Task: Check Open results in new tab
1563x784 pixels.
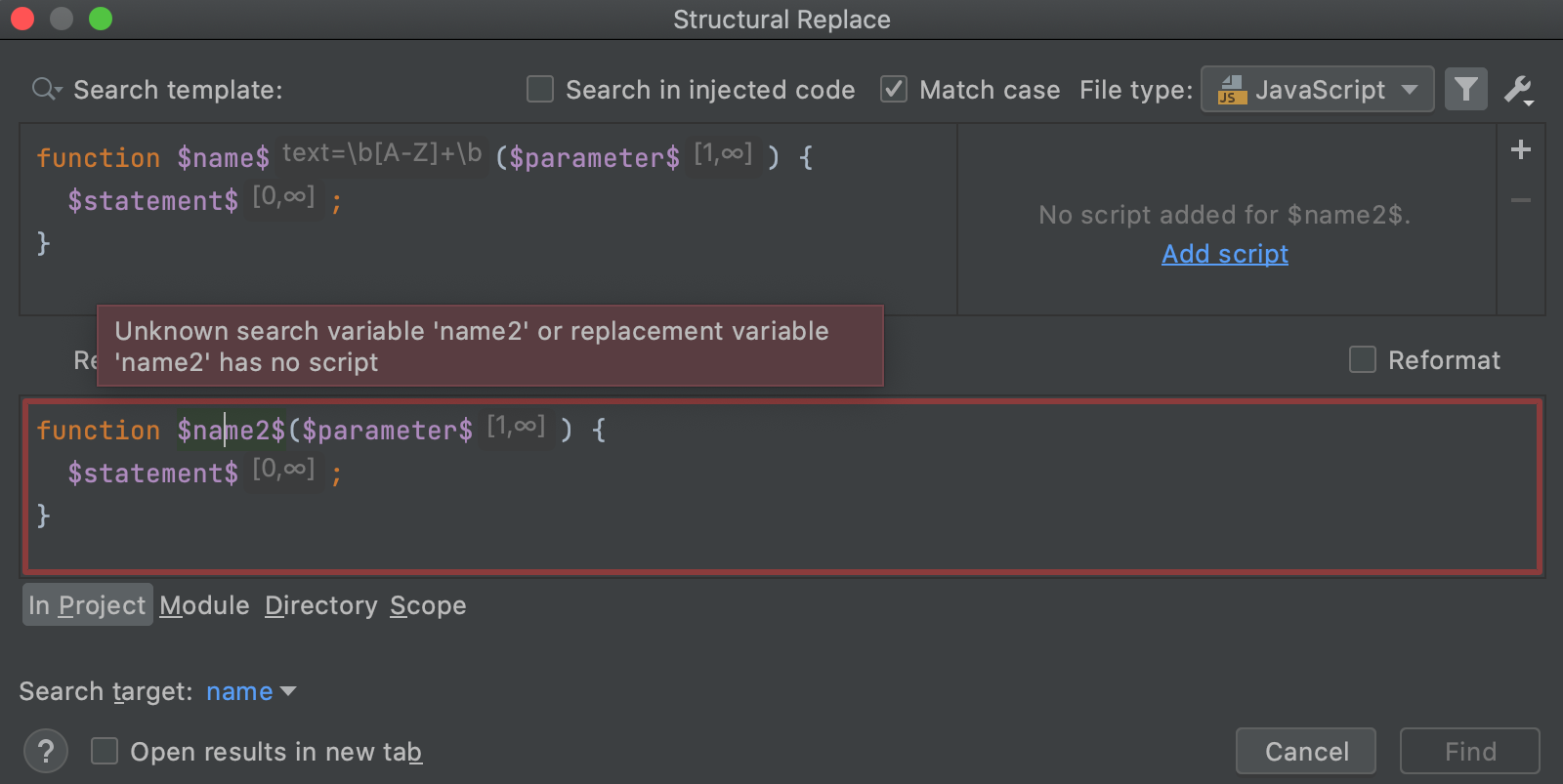Action: pos(105,751)
